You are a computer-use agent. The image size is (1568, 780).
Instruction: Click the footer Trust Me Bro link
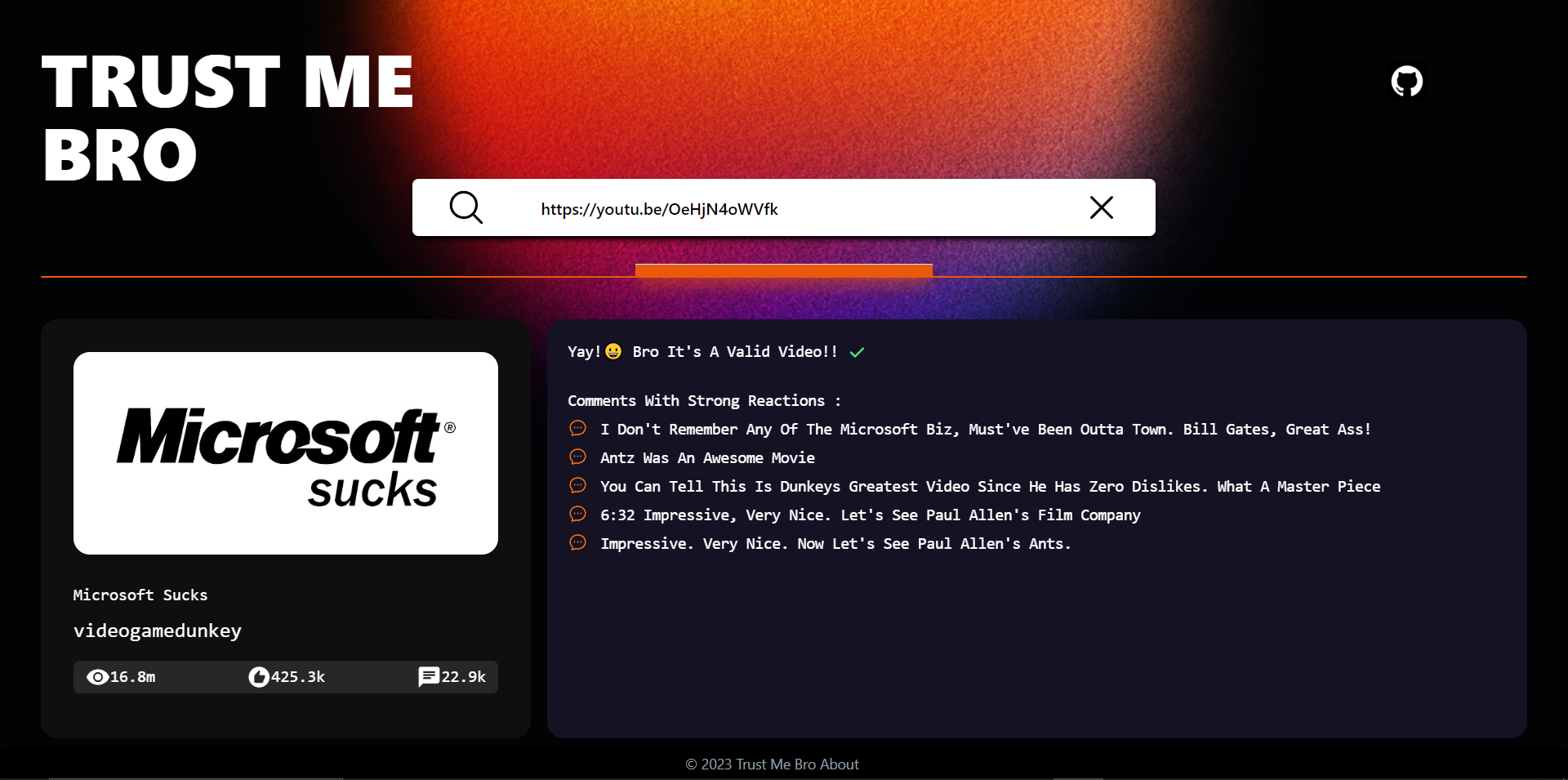tap(776, 764)
